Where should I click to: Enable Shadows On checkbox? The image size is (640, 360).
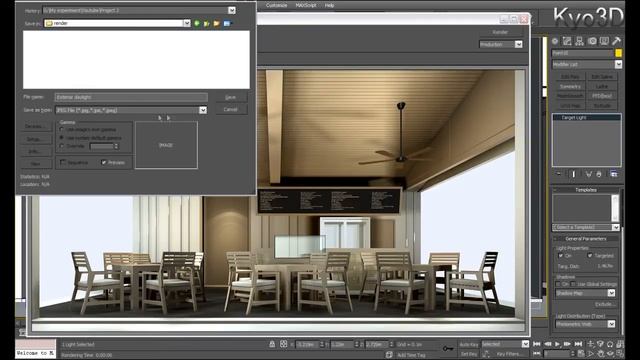(x=558, y=284)
